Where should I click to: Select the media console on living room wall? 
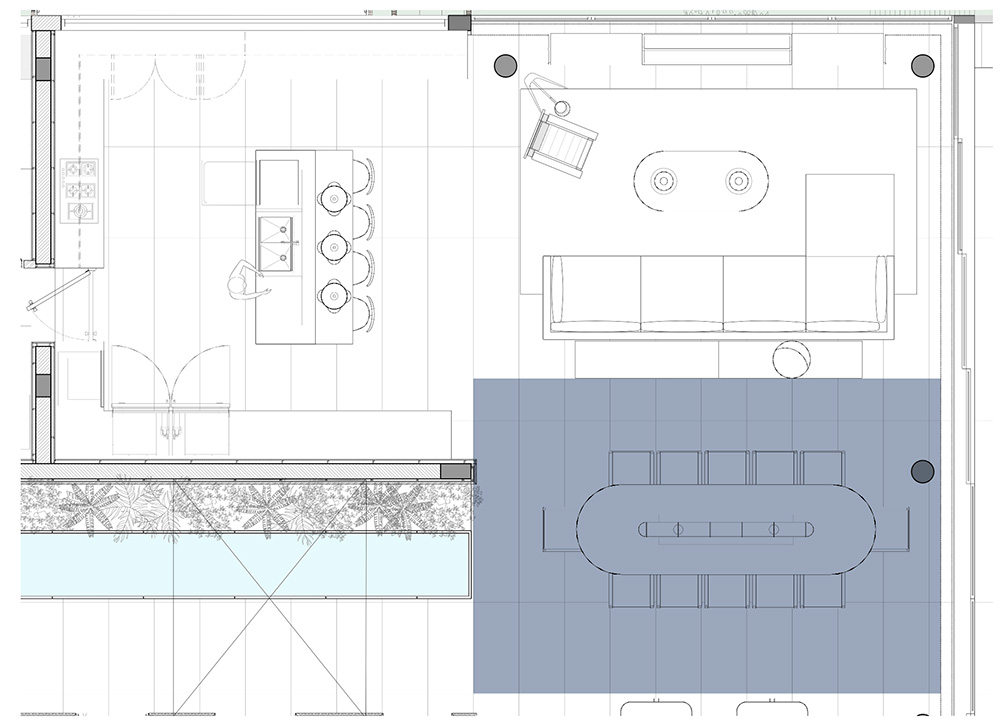click(717, 48)
